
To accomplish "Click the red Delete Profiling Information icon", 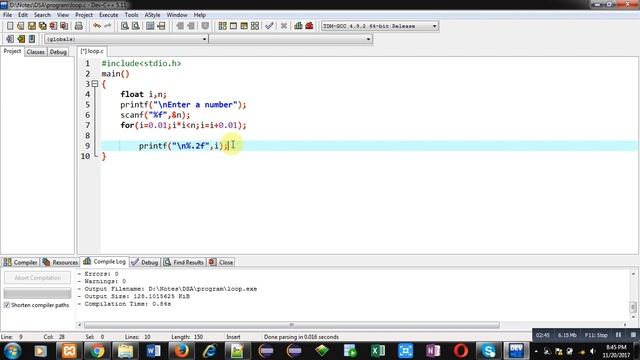I will pyautogui.click(x=309, y=26).
